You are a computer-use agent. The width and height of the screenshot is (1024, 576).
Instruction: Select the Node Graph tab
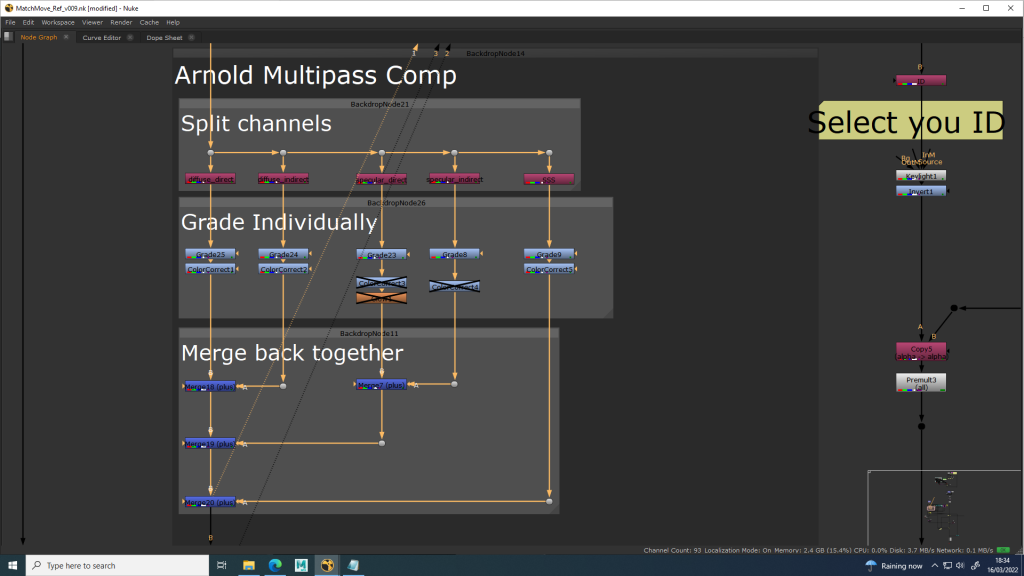click(x=39, y=37)
